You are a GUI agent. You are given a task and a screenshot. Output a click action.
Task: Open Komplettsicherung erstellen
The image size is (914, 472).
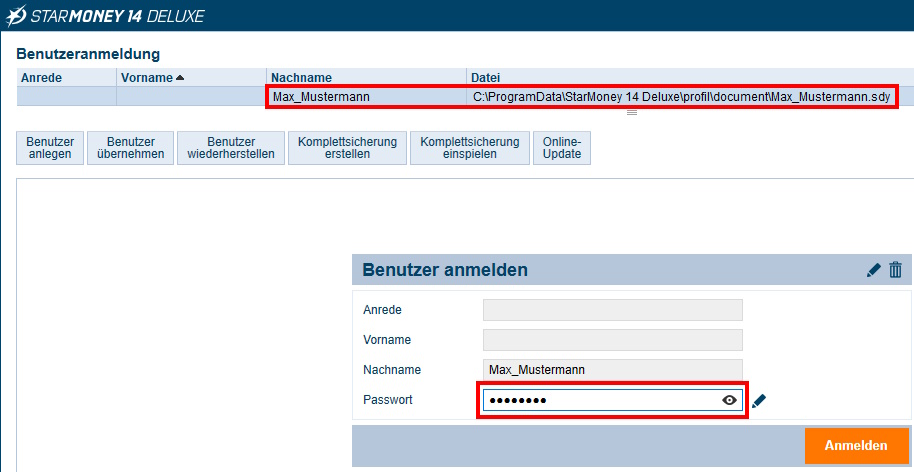[348, 148]
